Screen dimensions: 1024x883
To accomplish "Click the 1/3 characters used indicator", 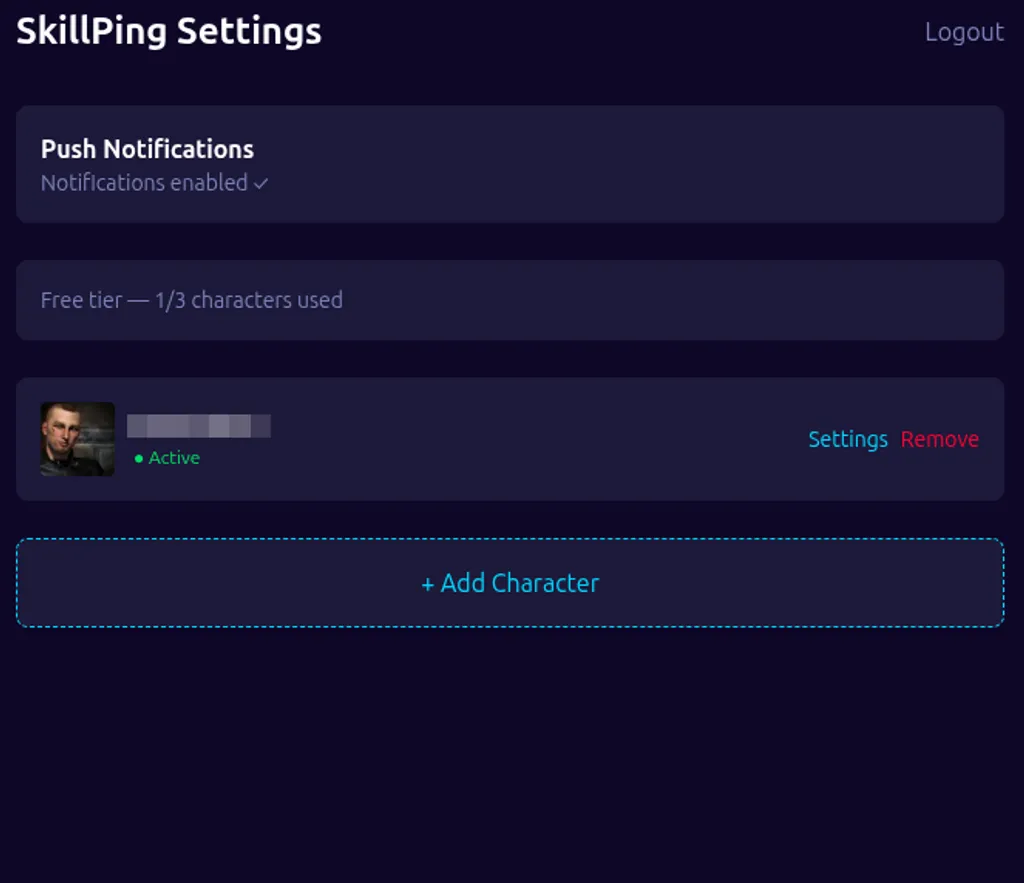I will [x=248, y=300].
